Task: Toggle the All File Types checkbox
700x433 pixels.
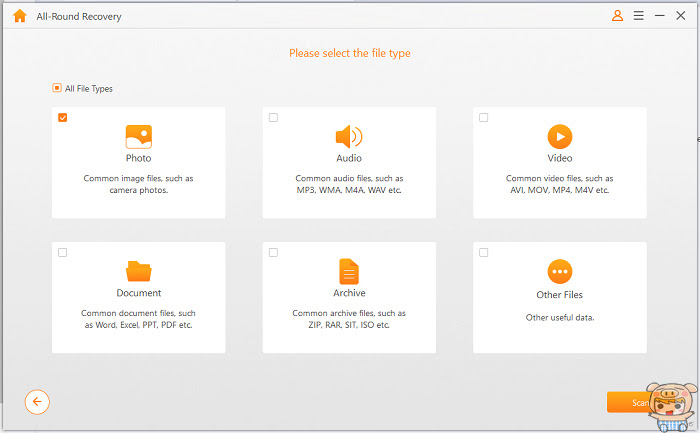Action: point(57,88)
